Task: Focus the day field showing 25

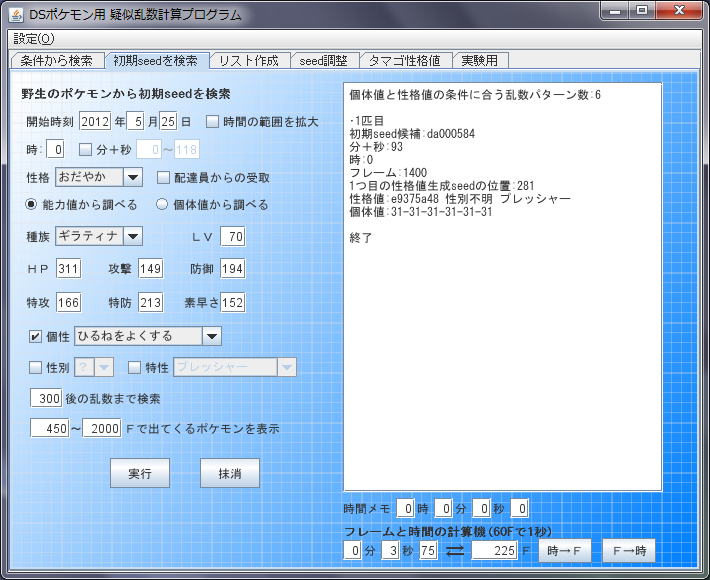Action: 168,122
